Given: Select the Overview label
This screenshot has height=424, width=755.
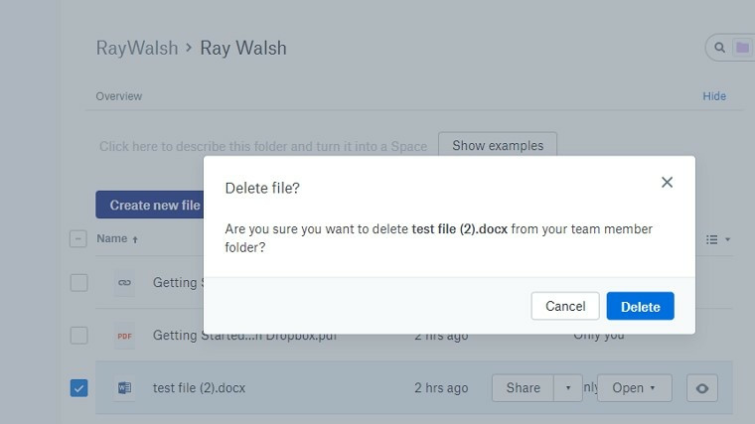Looking at the screenshot, I should [x=118, y=96].
